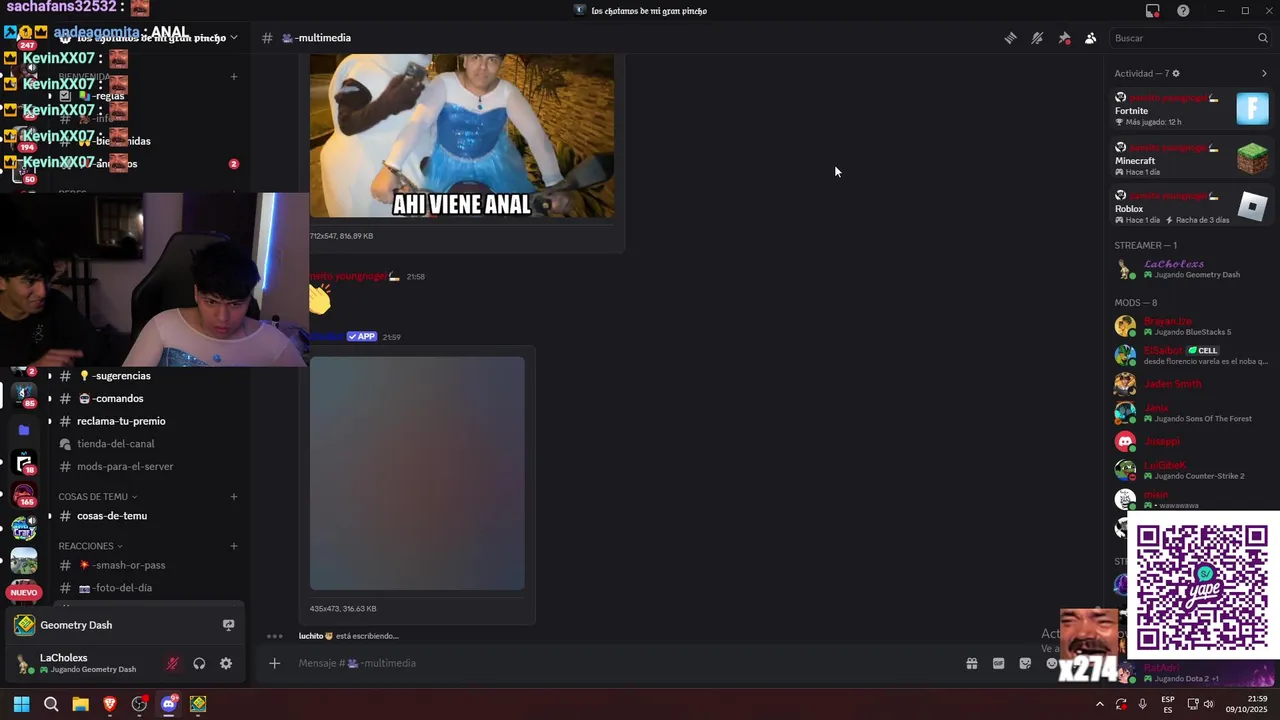Image resolution: width=1280 pixels, height=720 pixels.
Task: Open the reclama-tu-premio channel
Action: [x=148, y=421]
